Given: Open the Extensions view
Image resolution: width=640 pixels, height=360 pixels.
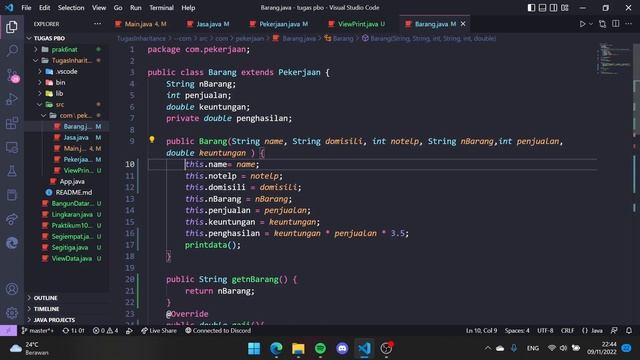Looking at the screenshot, I should tap(12, 123).
